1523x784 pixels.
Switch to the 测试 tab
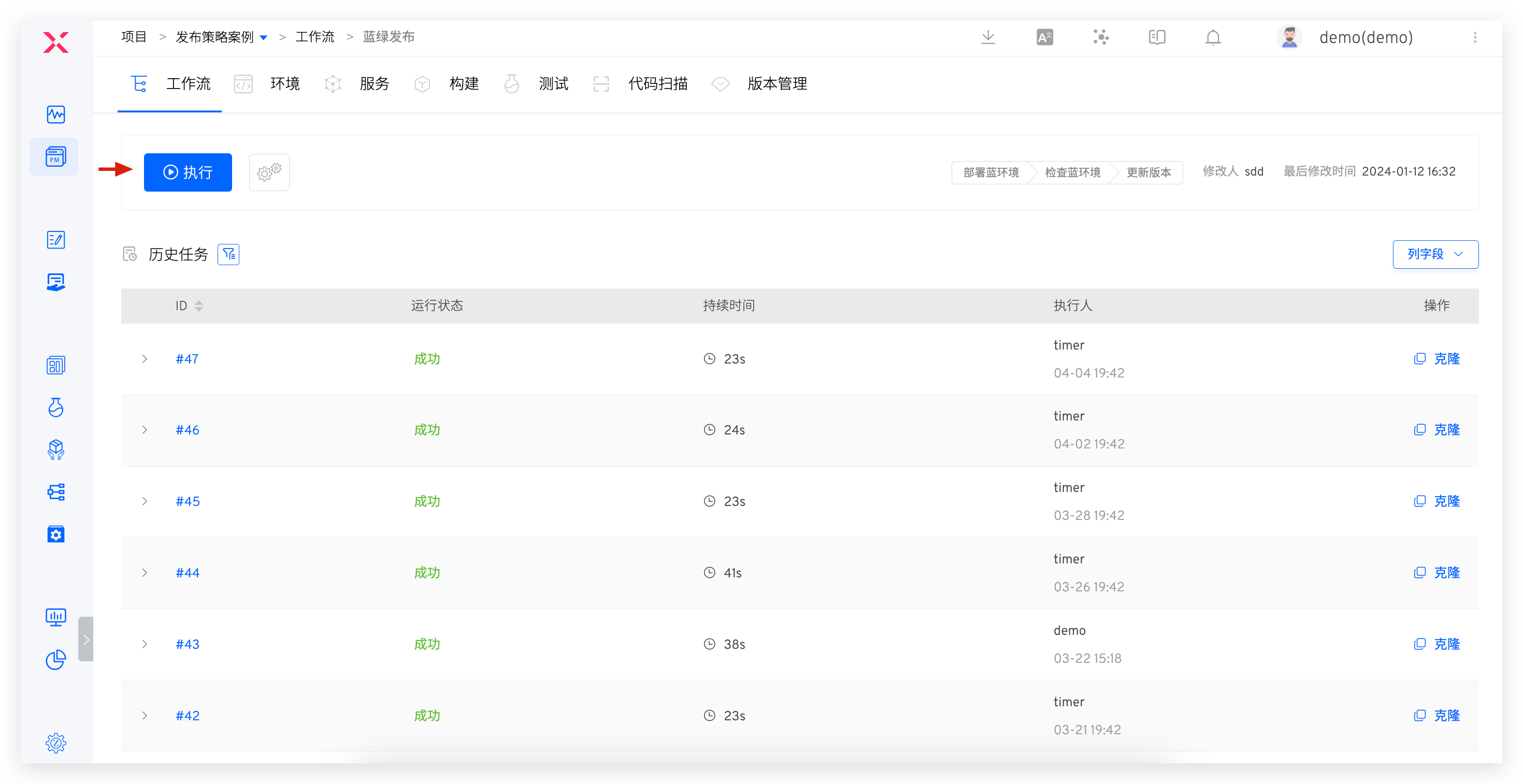[536, 84]
